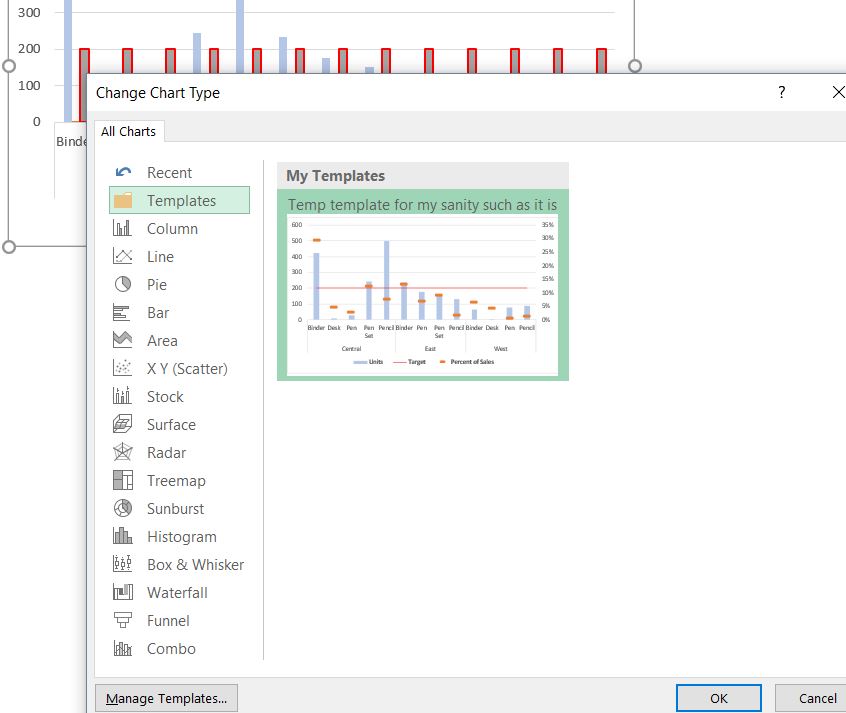Viewport: 846px width, 713px height.
Task: Click the 200 axis label in background chart
Action: click(29, 49)
